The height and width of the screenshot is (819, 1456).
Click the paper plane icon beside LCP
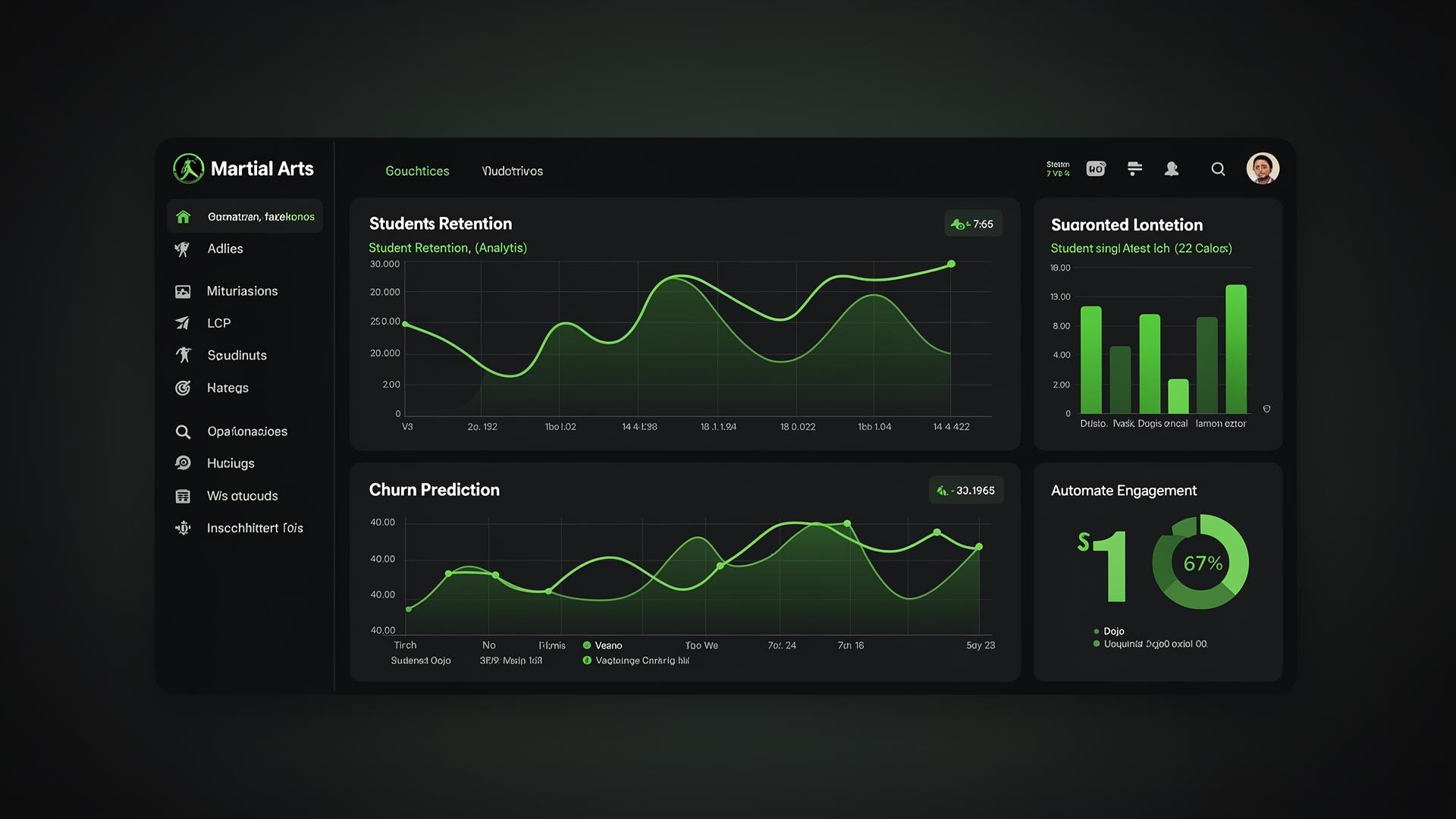coord(183,323)
